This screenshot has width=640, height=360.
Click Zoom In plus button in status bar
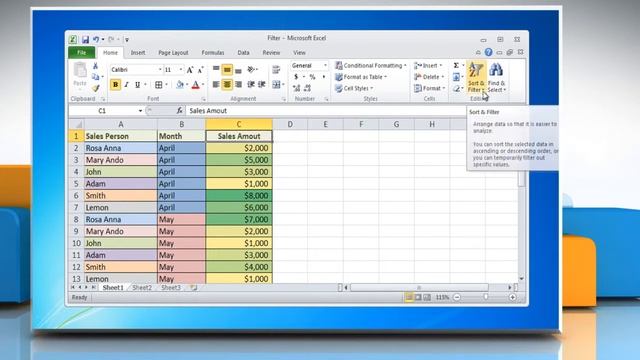click(512, 298)
